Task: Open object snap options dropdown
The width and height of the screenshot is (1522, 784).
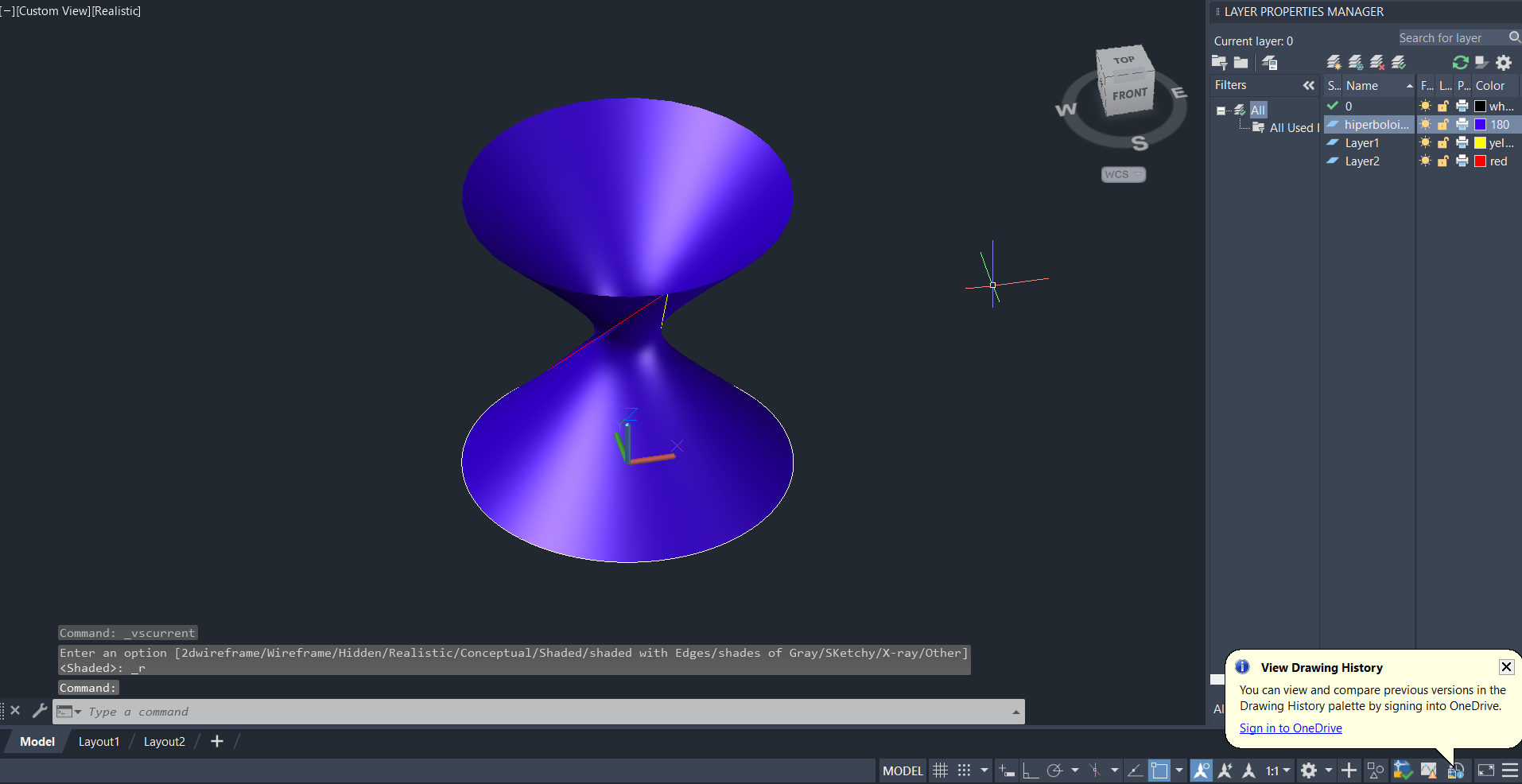Action: [1179, 770]
